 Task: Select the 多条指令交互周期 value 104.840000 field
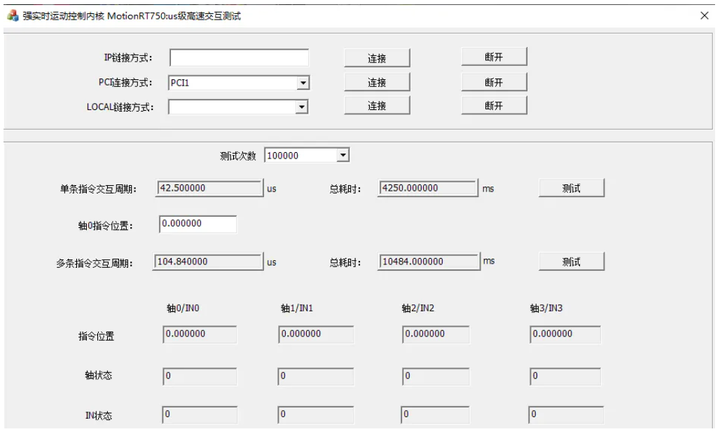[208, 262]
